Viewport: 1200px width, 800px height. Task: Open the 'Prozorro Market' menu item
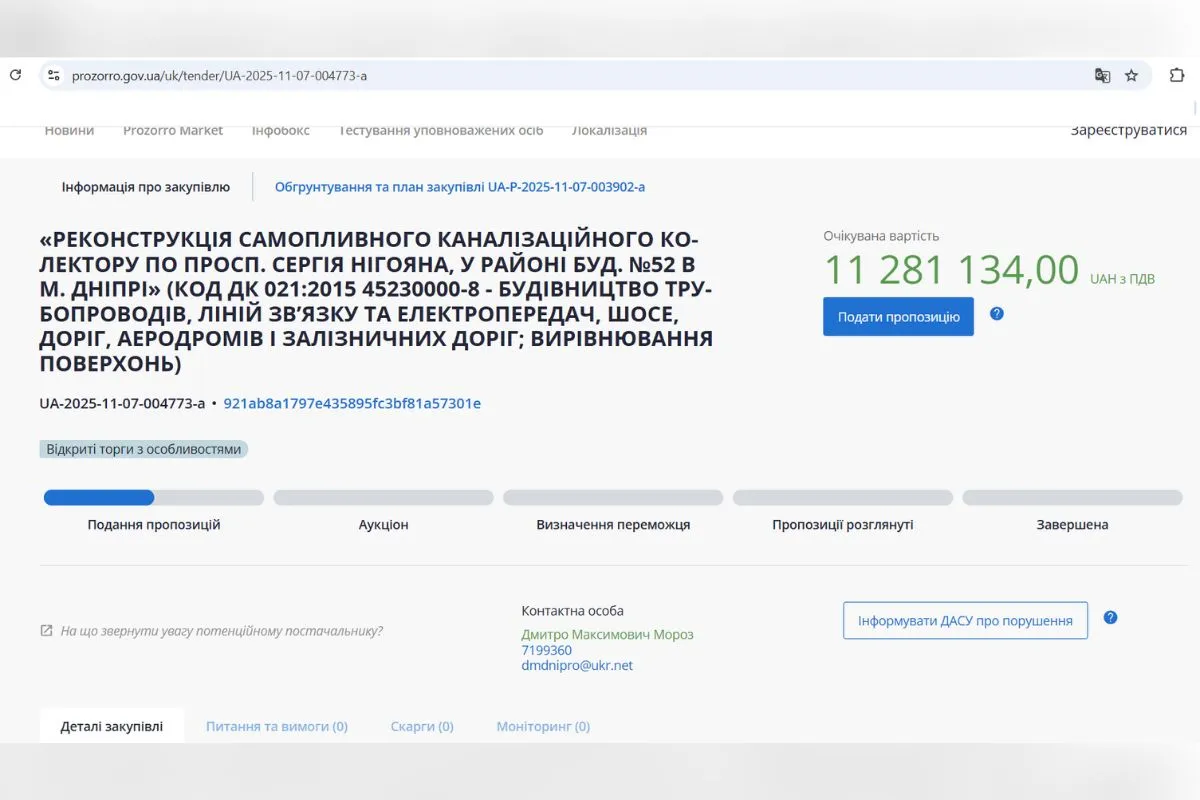pyautogui.click(x=172, y=129)
